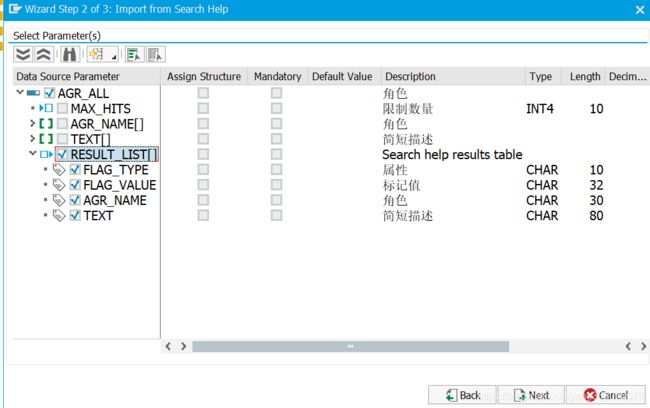Click the far-right scroll left arrow

point(628,346)
